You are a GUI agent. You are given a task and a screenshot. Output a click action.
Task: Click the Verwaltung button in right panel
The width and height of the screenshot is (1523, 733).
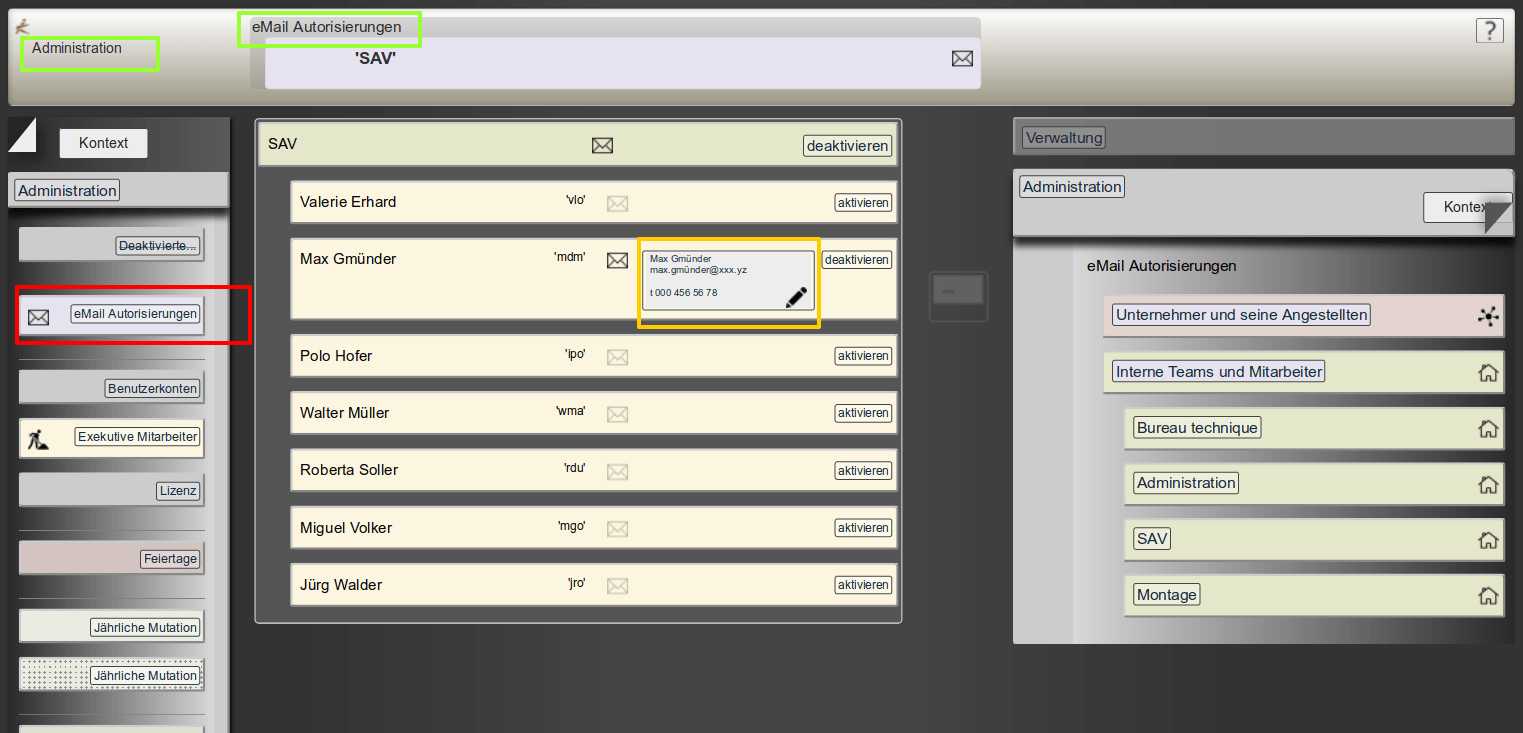click(1063, 138)
